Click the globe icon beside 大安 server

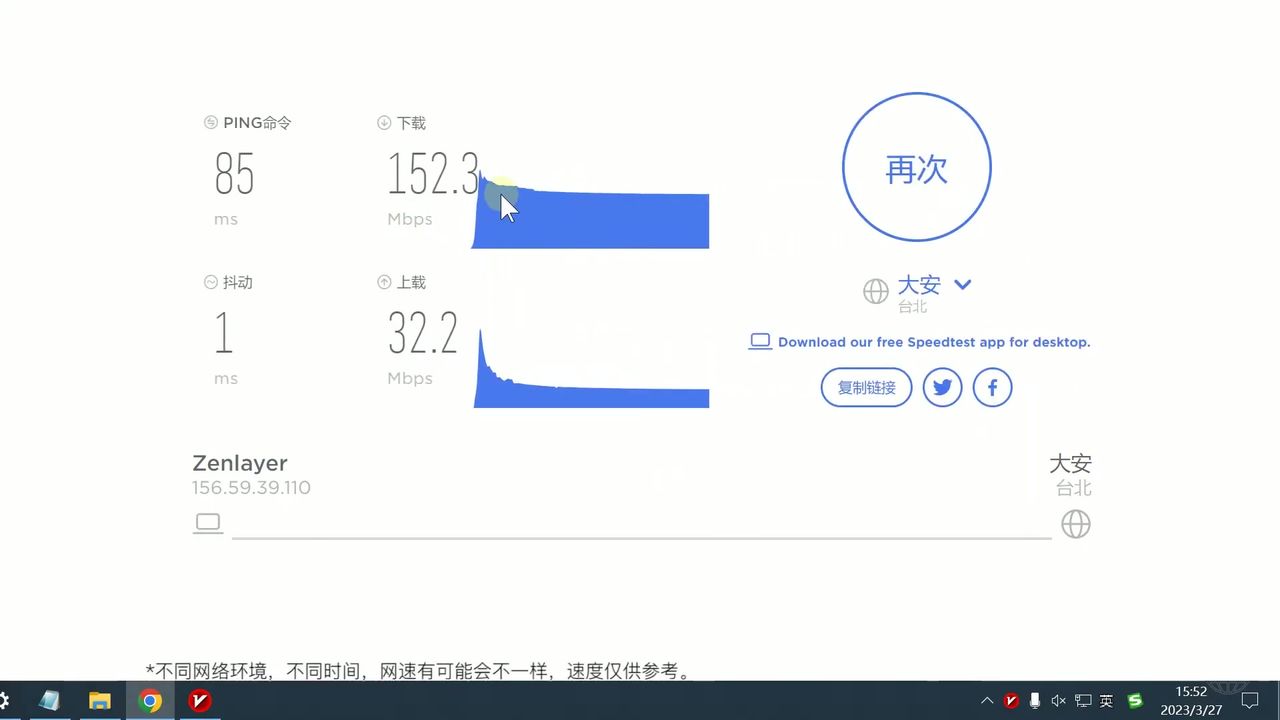875,292
